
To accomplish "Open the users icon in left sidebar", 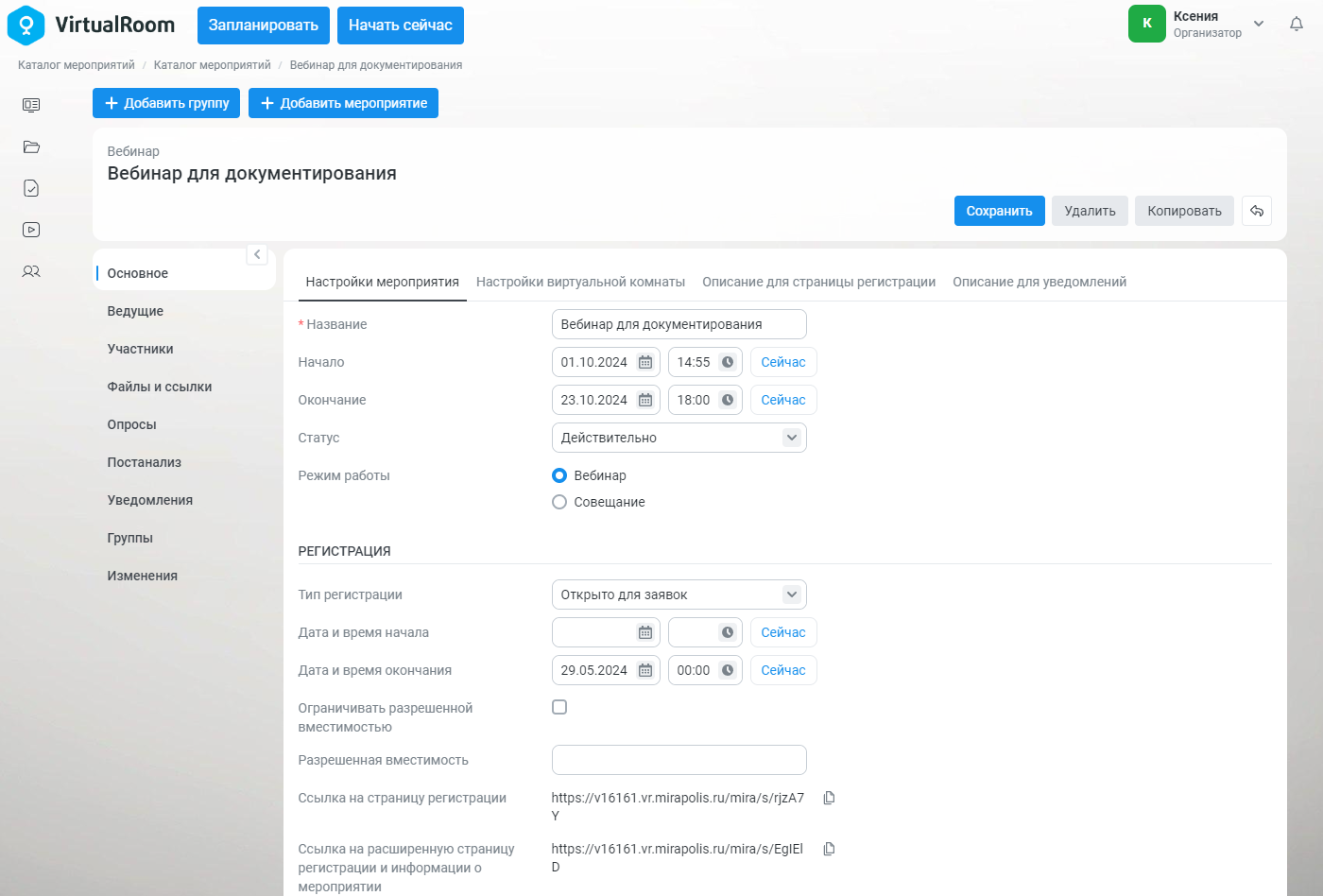I will [x=31, y=271].
